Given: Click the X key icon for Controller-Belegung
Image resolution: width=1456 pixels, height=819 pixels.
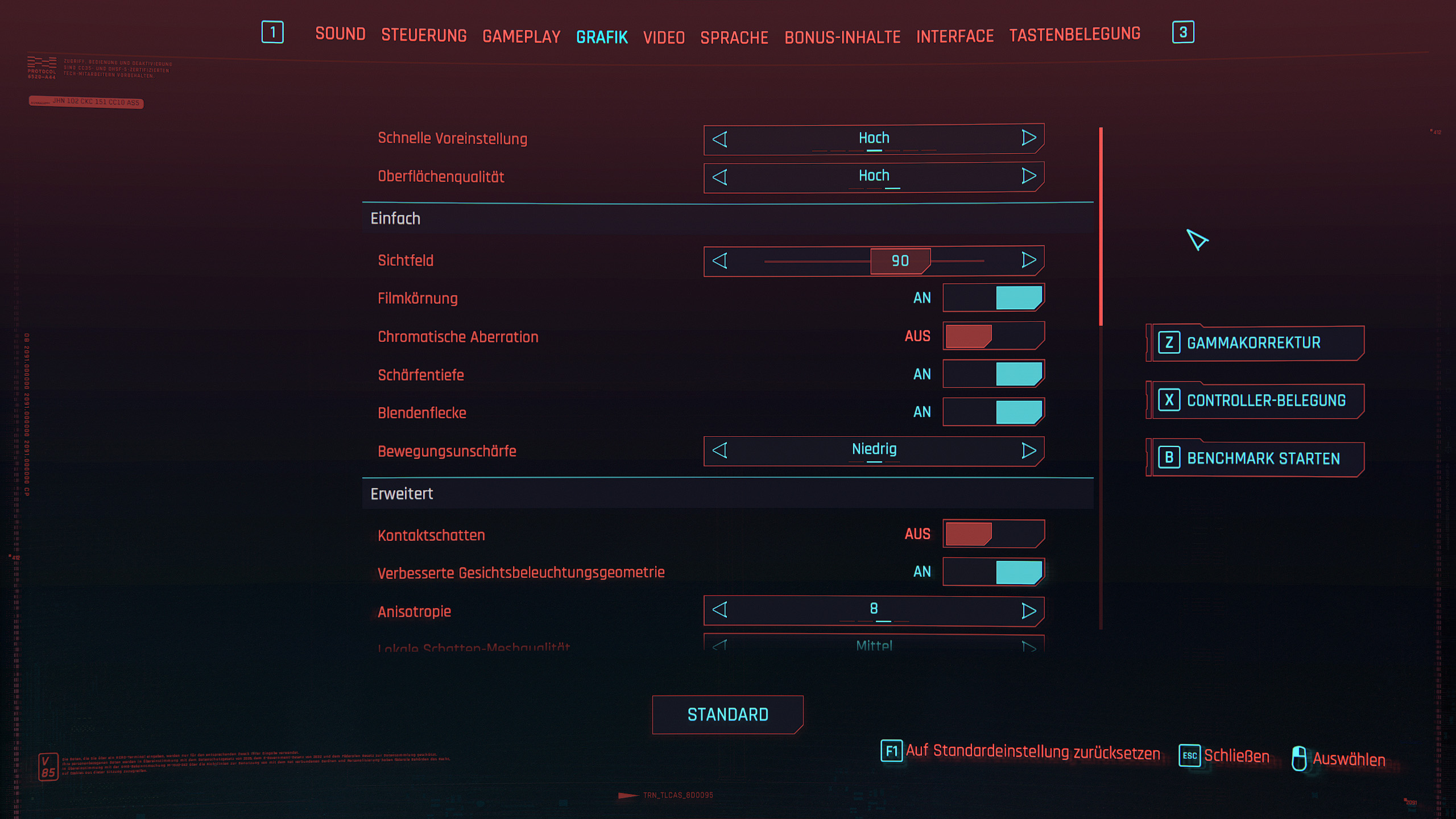Looking at the screenshot, I should tap(1169, 400).
